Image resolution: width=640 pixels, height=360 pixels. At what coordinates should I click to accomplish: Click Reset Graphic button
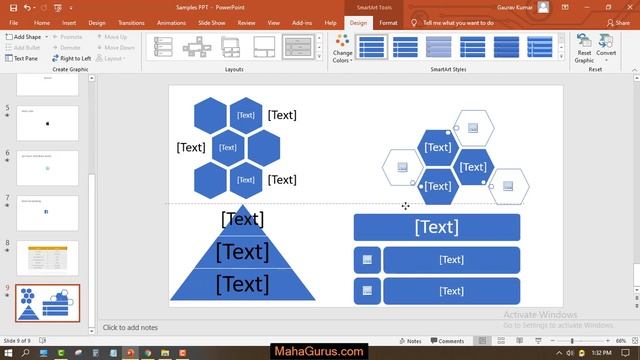point(584,49)
